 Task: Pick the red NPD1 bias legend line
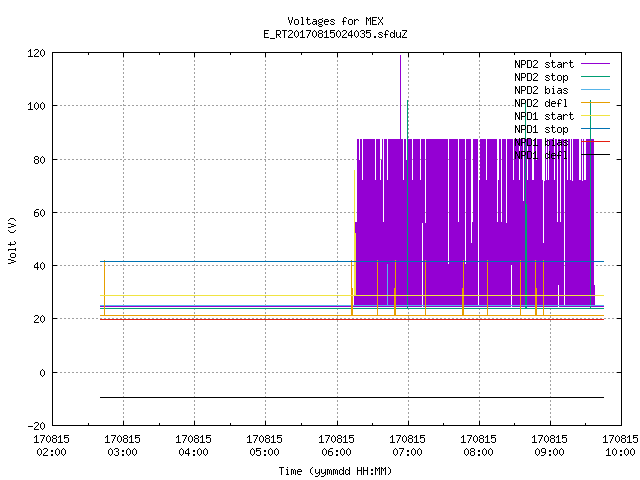[x=595, y=142]
